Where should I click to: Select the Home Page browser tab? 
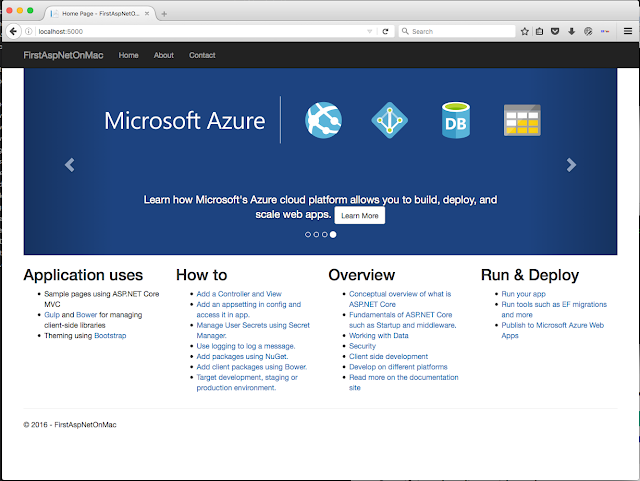coord(100,13)
